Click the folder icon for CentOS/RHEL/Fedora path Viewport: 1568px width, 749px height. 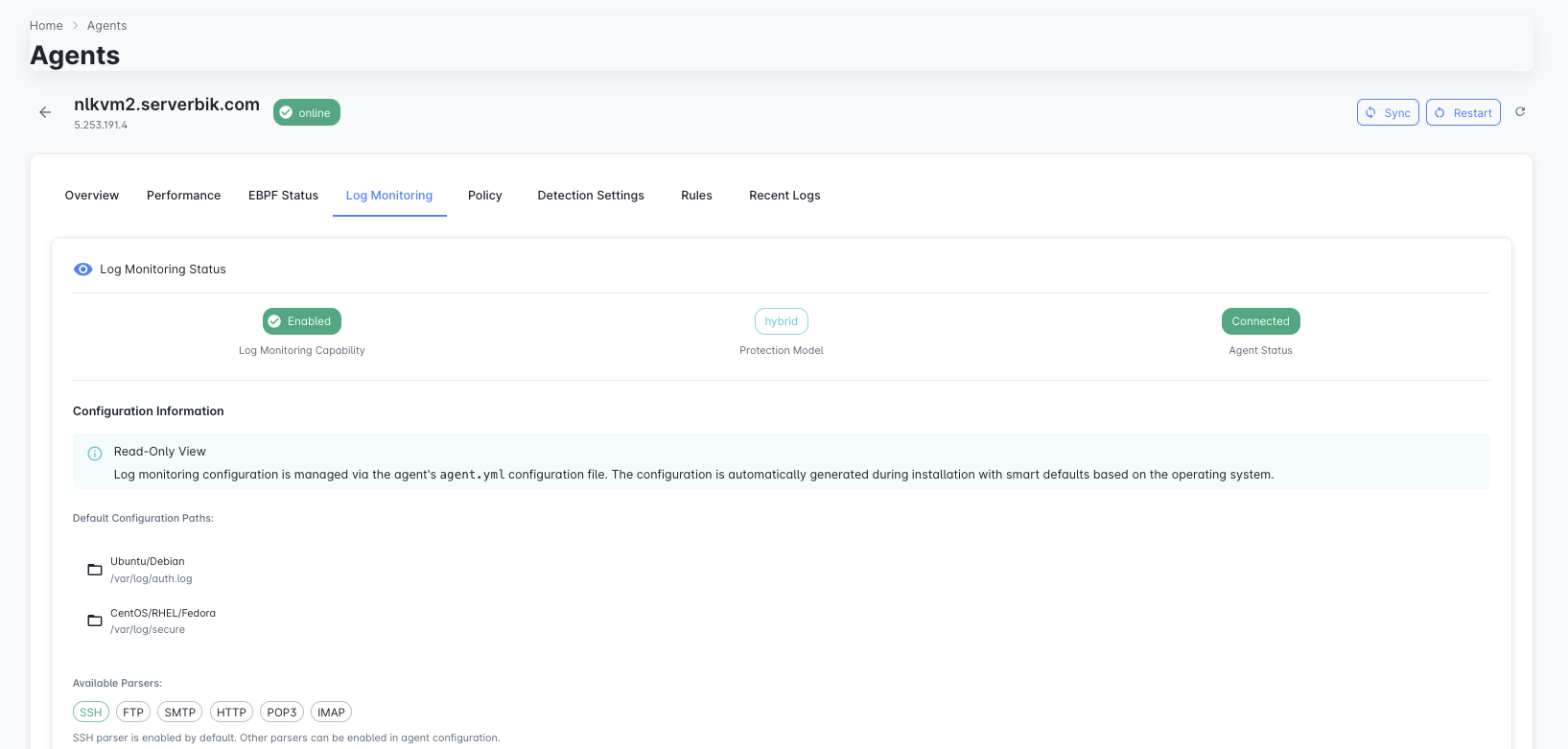pos(95,620)
